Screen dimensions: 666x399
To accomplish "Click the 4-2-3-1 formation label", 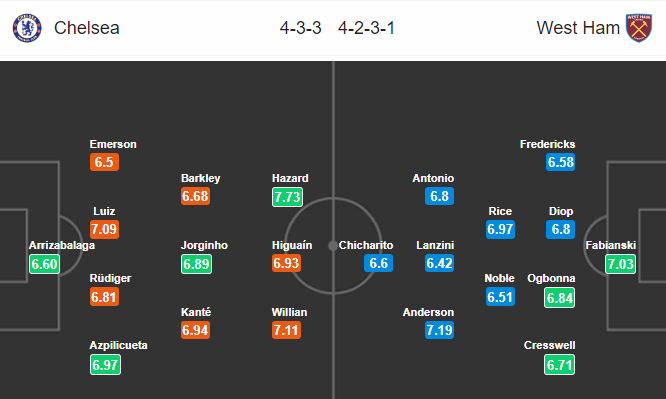I will [367, 28].
